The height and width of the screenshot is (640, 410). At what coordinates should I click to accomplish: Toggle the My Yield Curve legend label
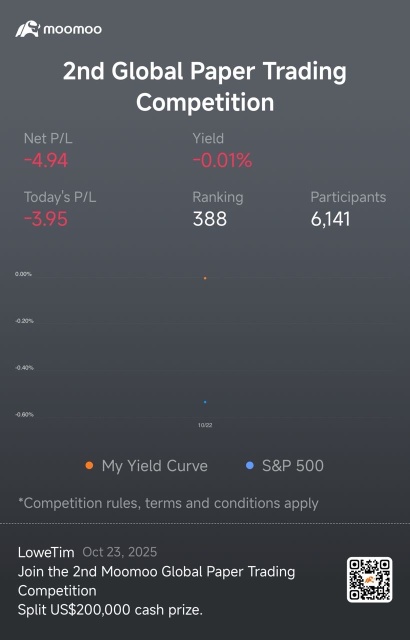[x=155, y=466]
